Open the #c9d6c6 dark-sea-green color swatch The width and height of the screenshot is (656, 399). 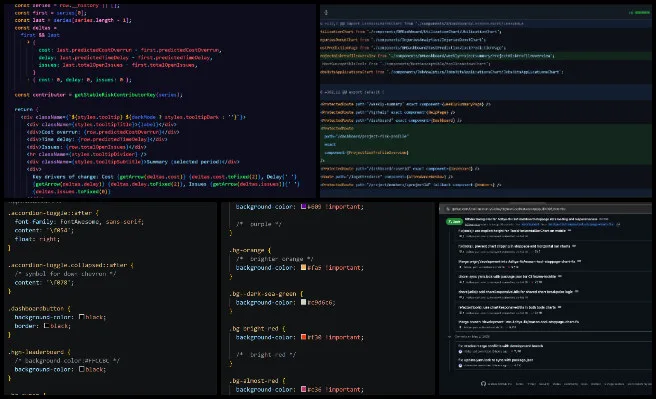pyautogui.click(x=304, y=302)
